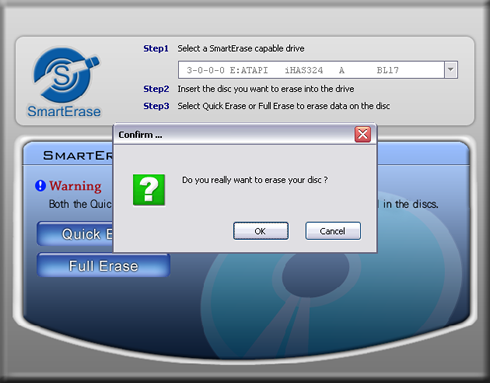This screenshot has width=490, height=383.
Task: Confirm erase by clicking OK
Action: point(261,231)
